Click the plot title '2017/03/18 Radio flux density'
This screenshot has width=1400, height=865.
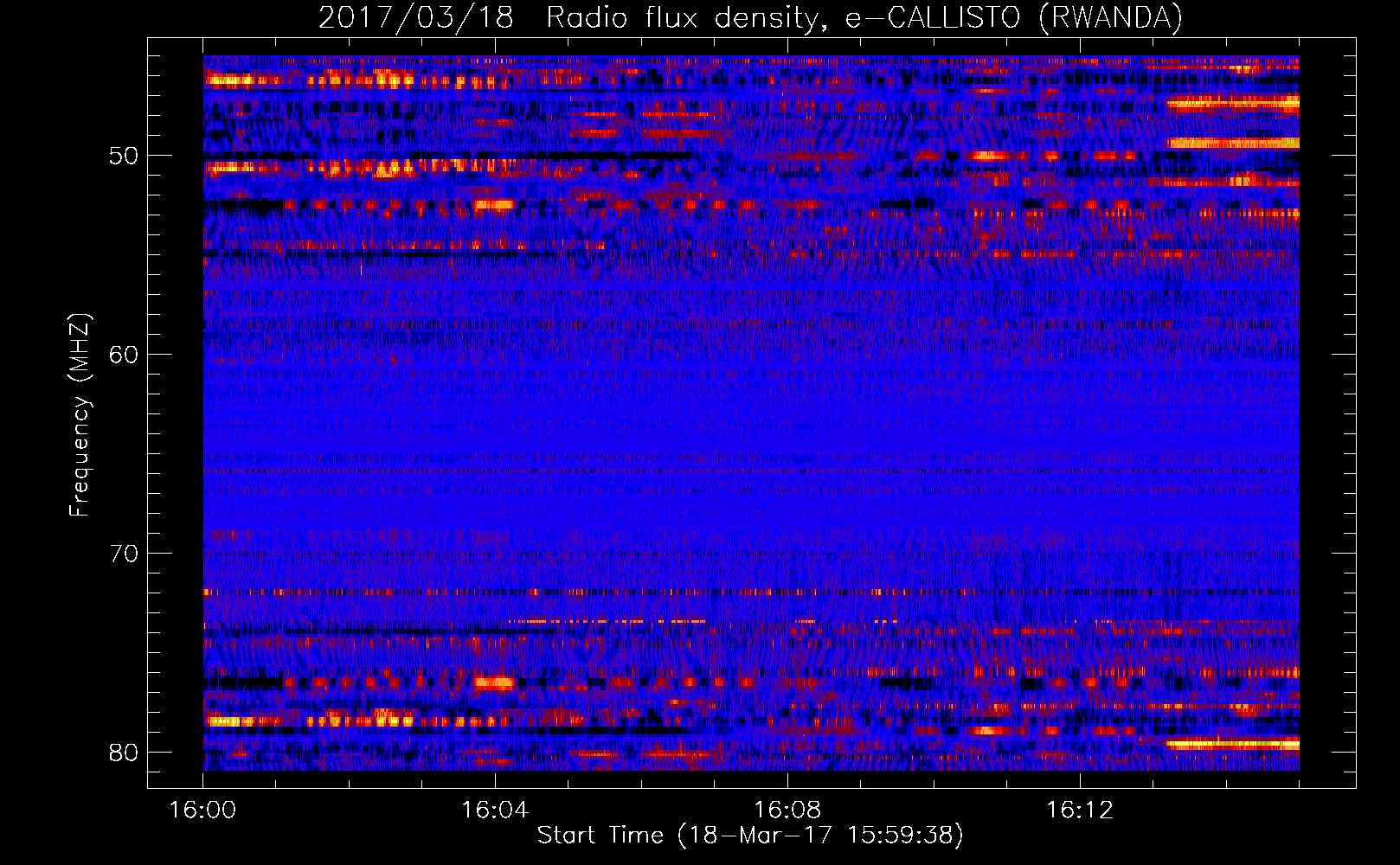[750, 18]
